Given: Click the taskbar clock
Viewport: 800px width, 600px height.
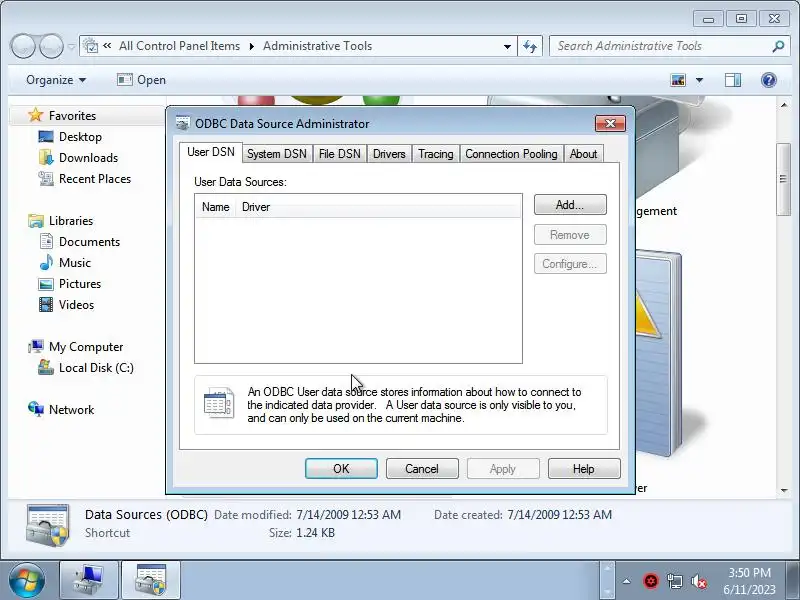Looking at the screenshot, I should coord(749,581).
